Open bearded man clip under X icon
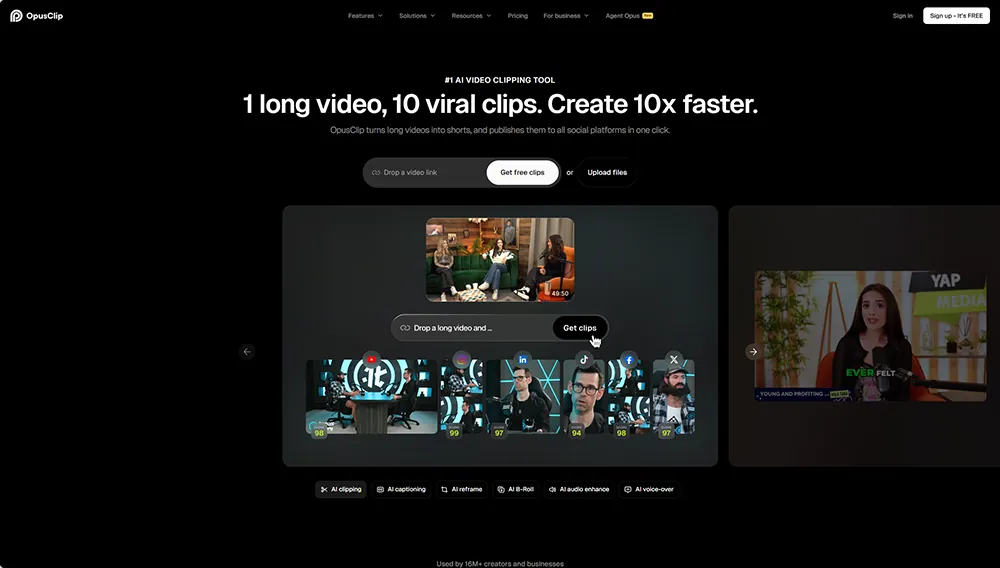The image size is (1000, 568). click(x=673, y=397)
